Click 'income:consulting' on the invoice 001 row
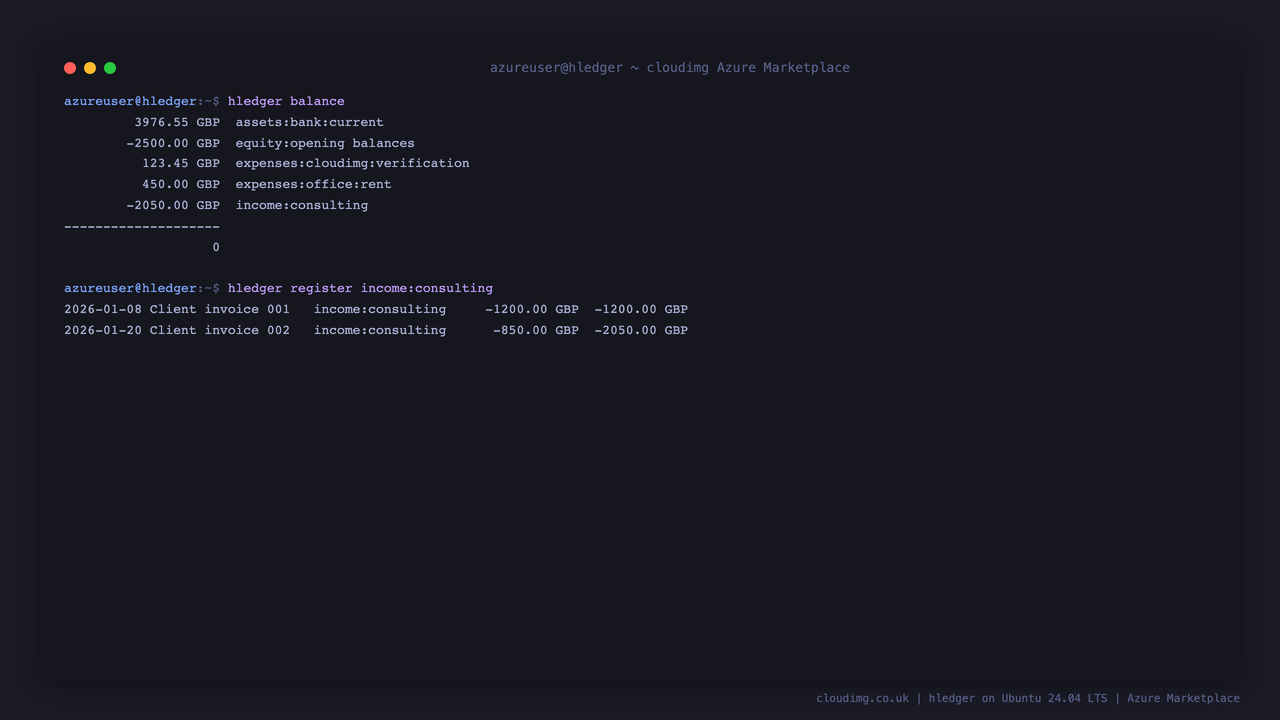1280x720 pixels. [380, 309]
